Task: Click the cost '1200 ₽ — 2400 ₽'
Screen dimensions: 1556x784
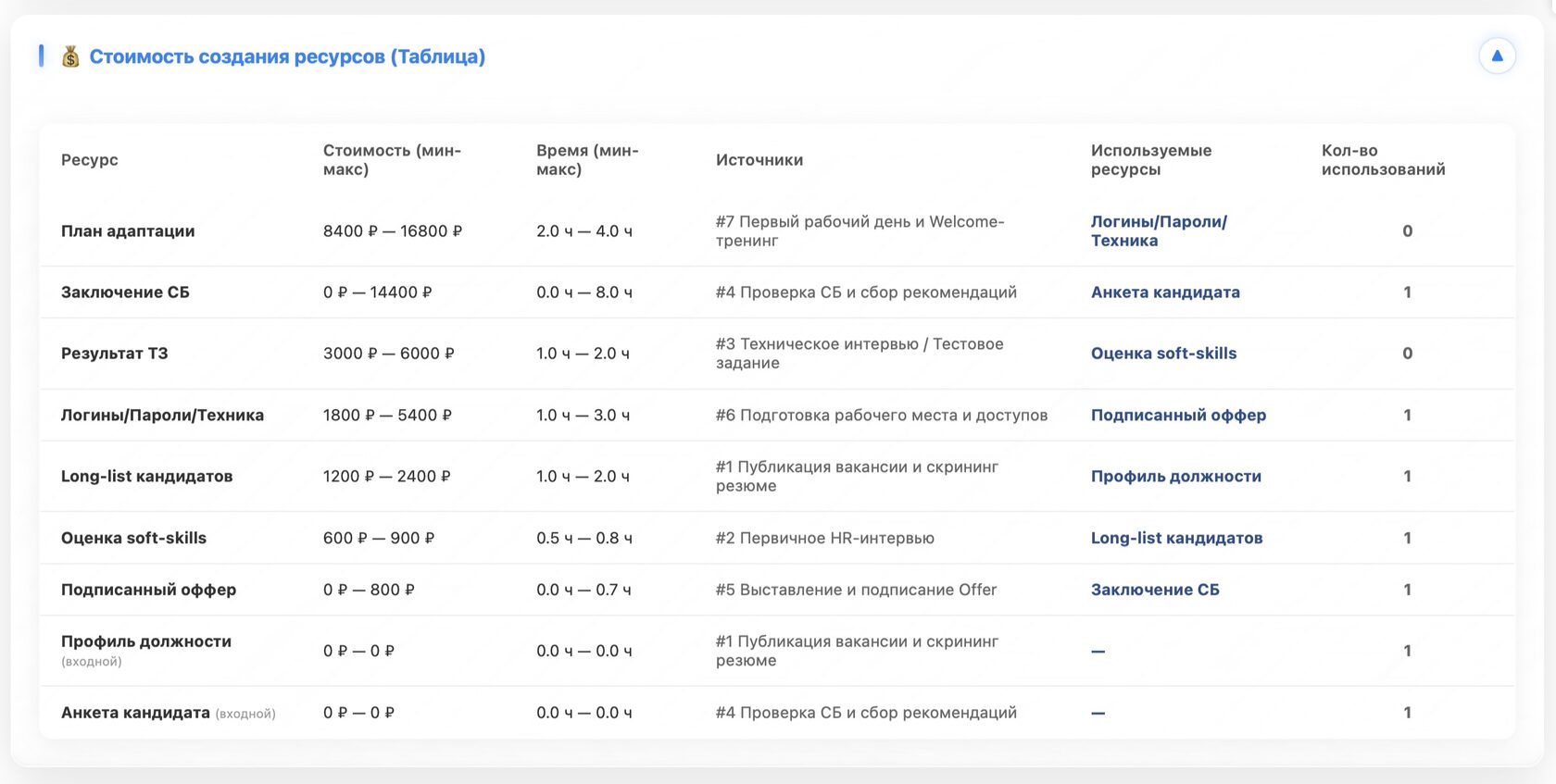Action: (x=387, y=476)
